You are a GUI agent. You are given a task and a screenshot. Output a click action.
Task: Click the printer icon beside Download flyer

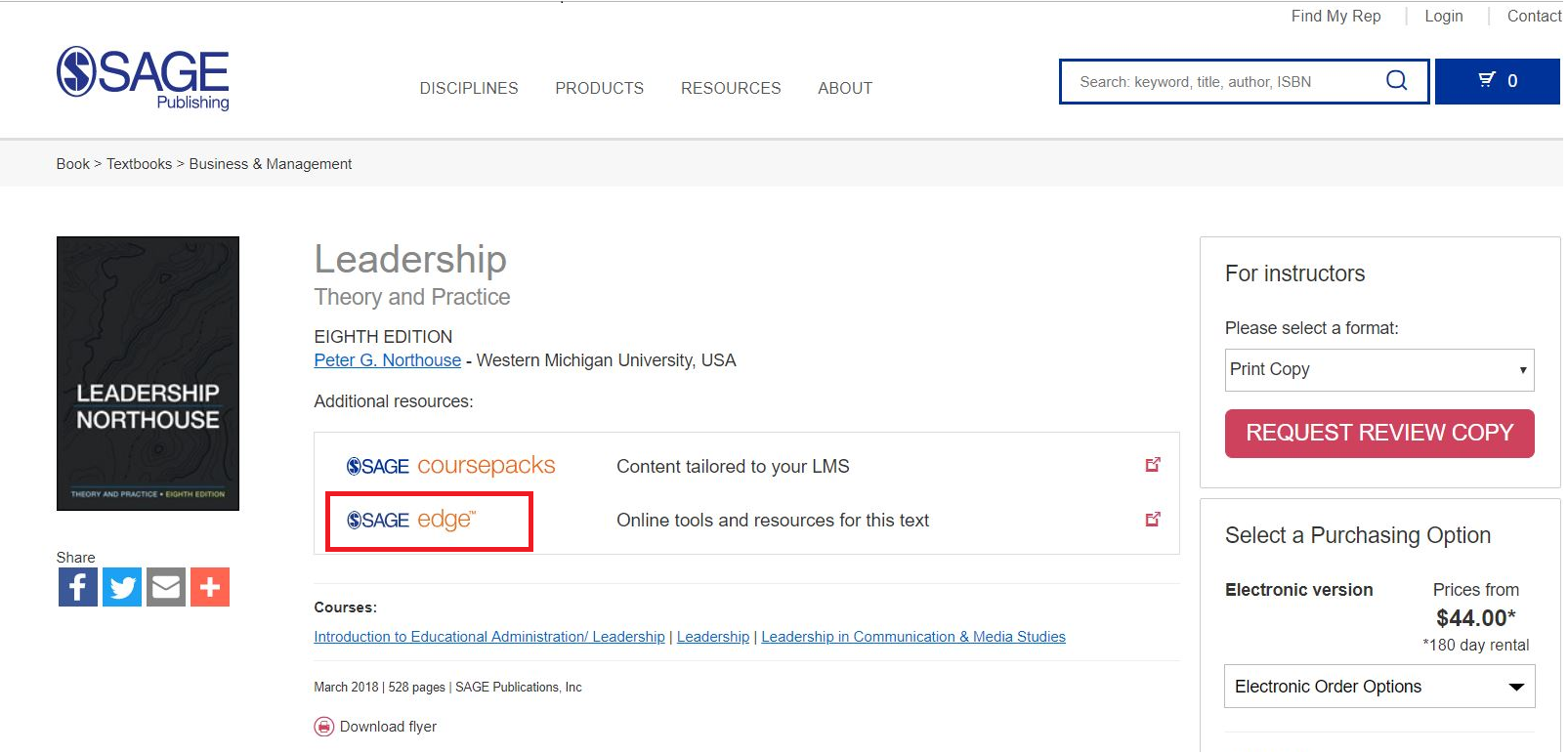point(323,727)
